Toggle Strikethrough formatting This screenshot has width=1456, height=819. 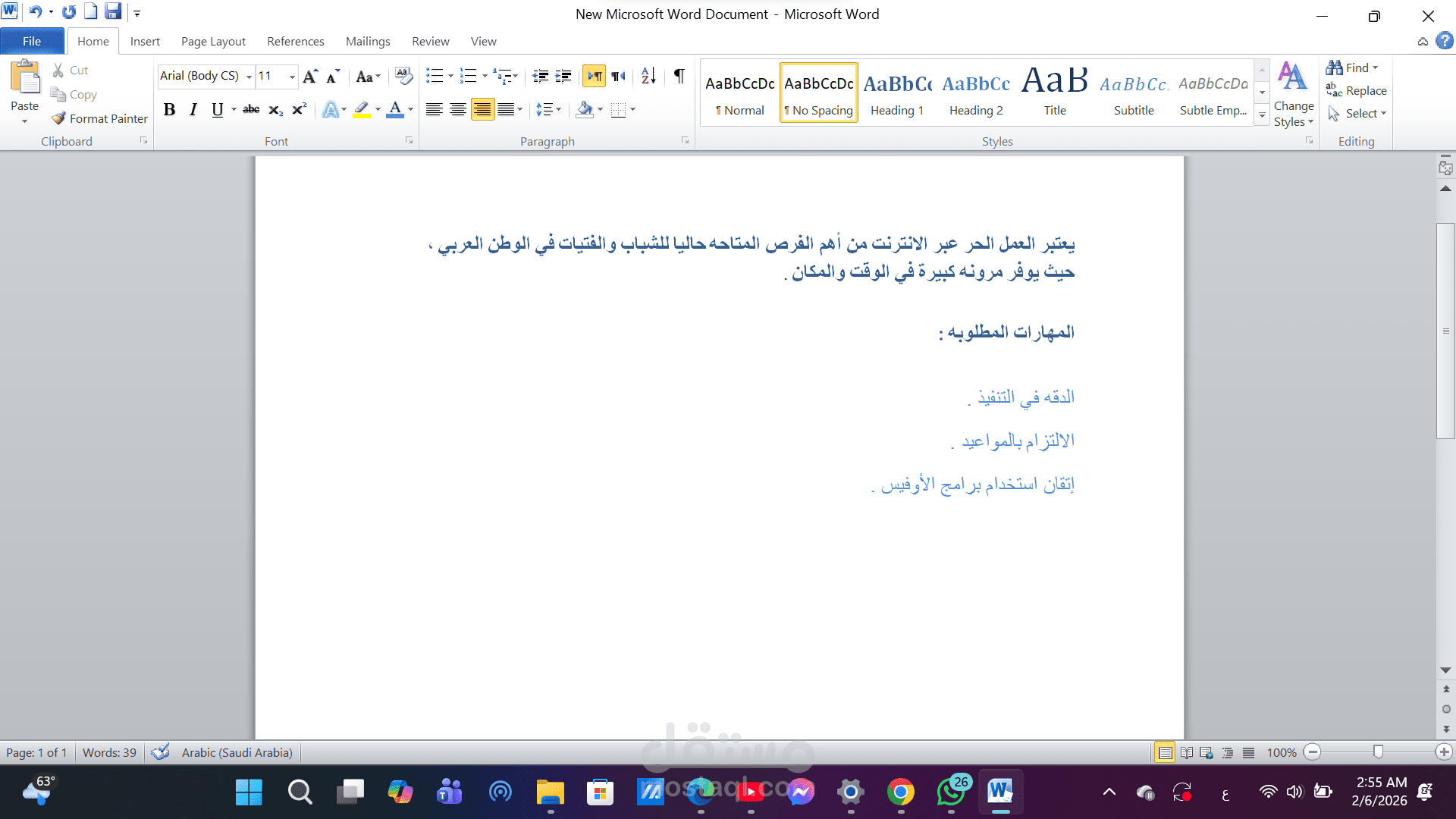tap(251, 110)
